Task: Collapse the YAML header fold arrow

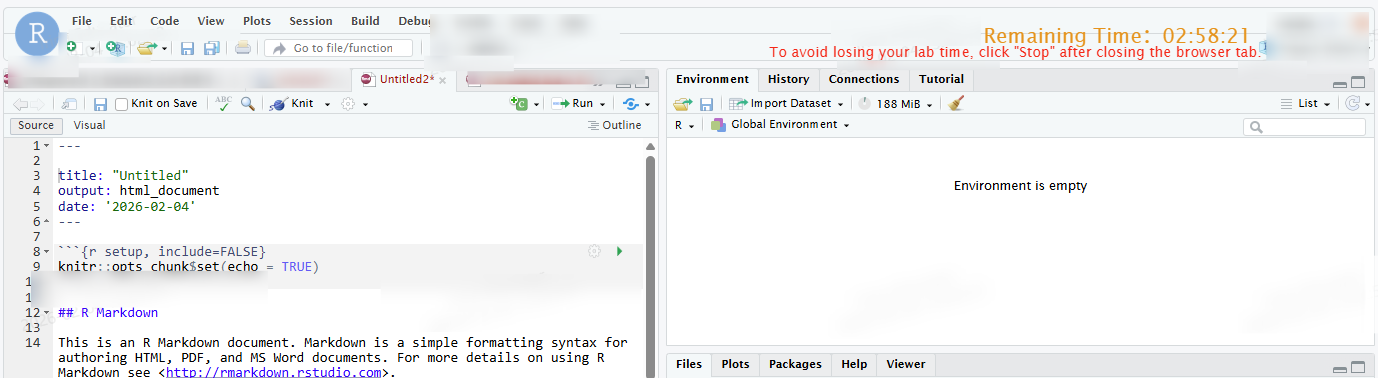Action: 46,147
